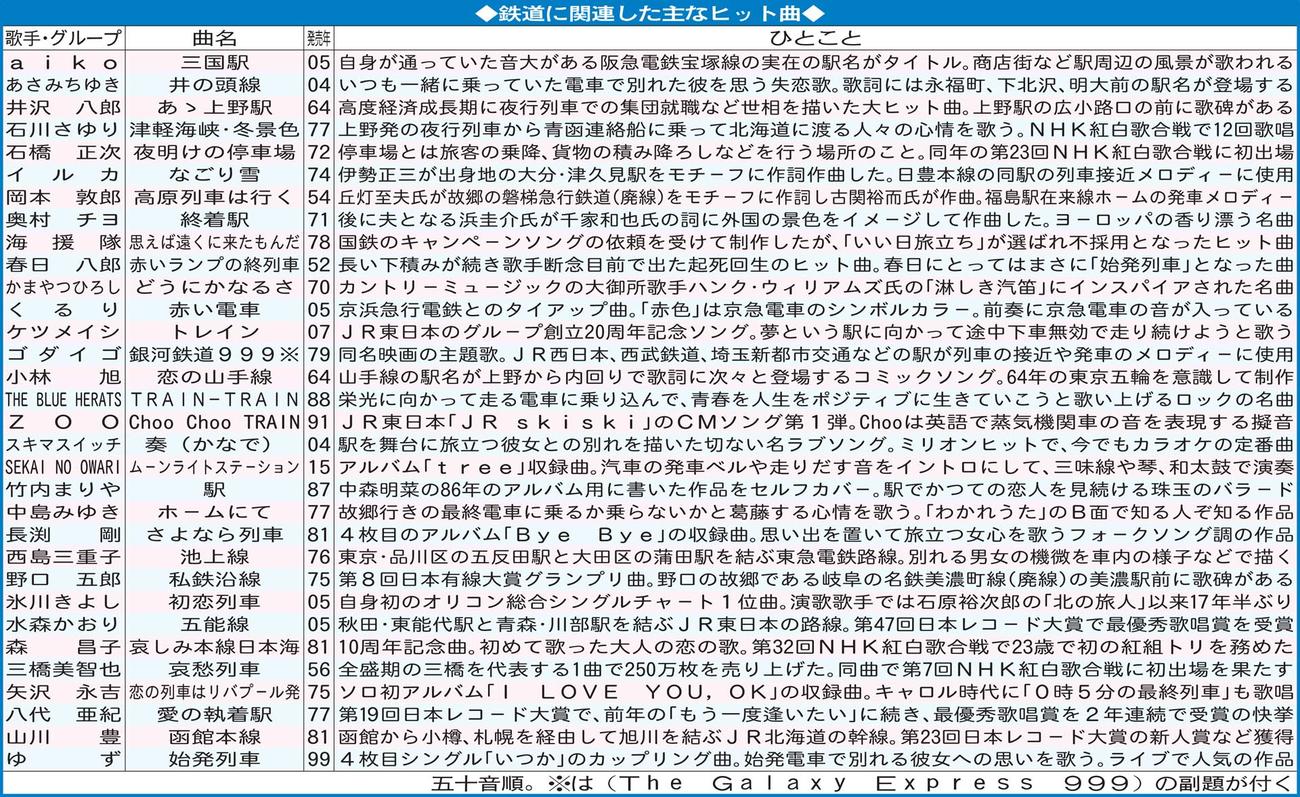Select song title 池上線

click(x=214, y=557)
